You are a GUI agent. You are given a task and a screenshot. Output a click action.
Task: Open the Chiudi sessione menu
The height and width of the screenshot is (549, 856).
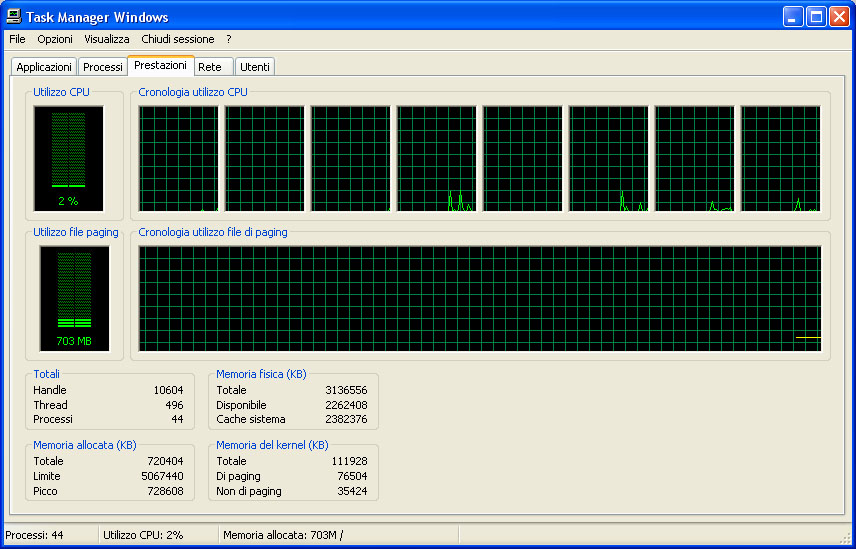coord(177,39)
